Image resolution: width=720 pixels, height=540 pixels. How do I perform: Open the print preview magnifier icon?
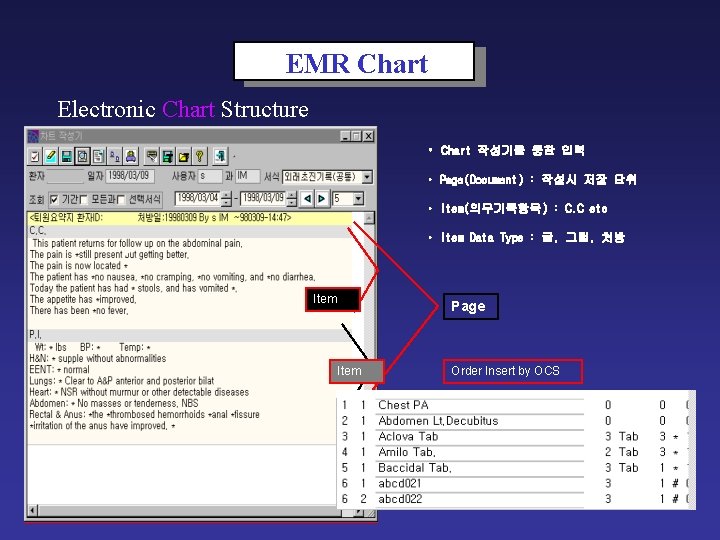pyautogui.click(x=83, y=157)
